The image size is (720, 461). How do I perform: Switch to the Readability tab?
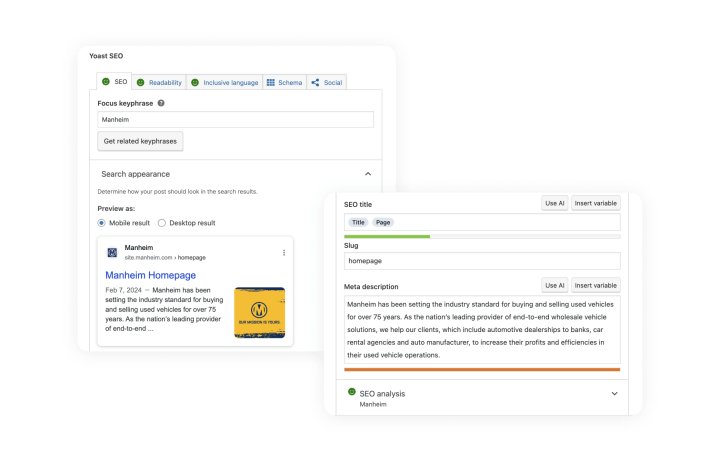tap(159, 83)
